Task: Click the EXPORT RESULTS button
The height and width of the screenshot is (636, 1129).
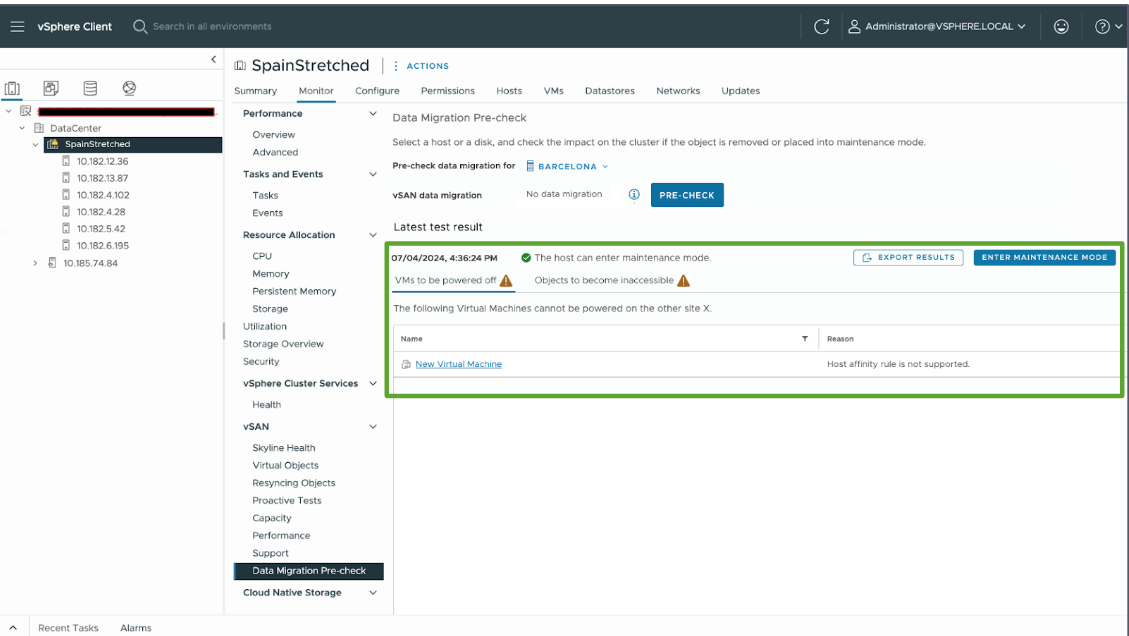Action: point(908,257)
